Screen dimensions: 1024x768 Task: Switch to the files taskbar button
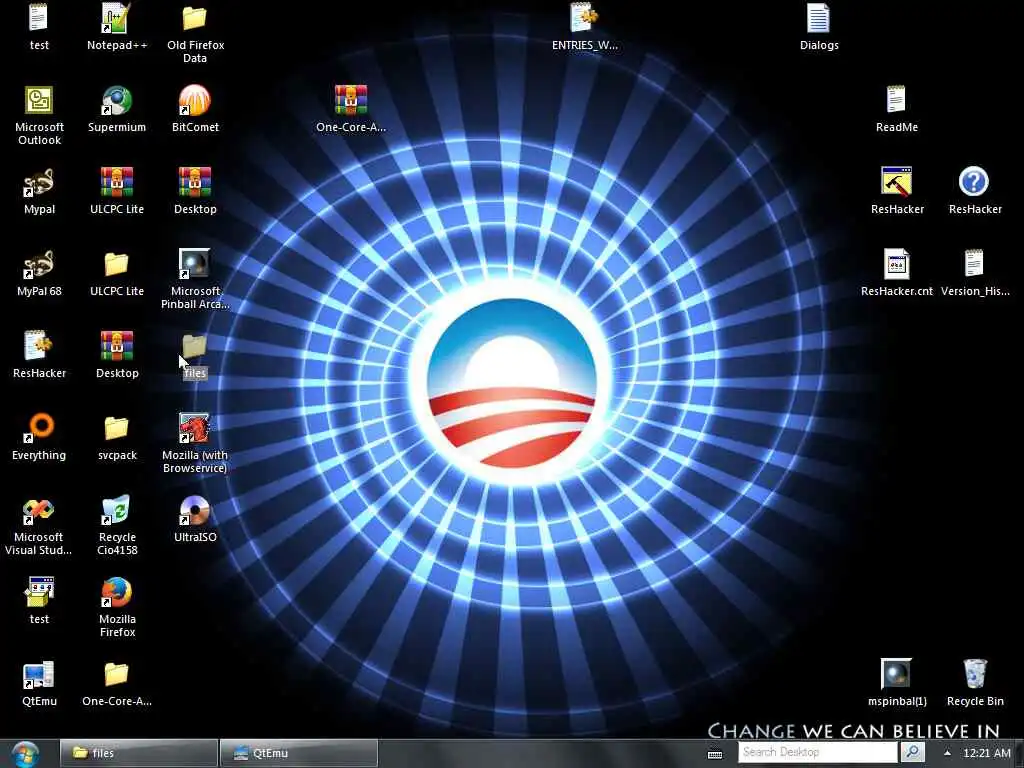pos(138,753)
